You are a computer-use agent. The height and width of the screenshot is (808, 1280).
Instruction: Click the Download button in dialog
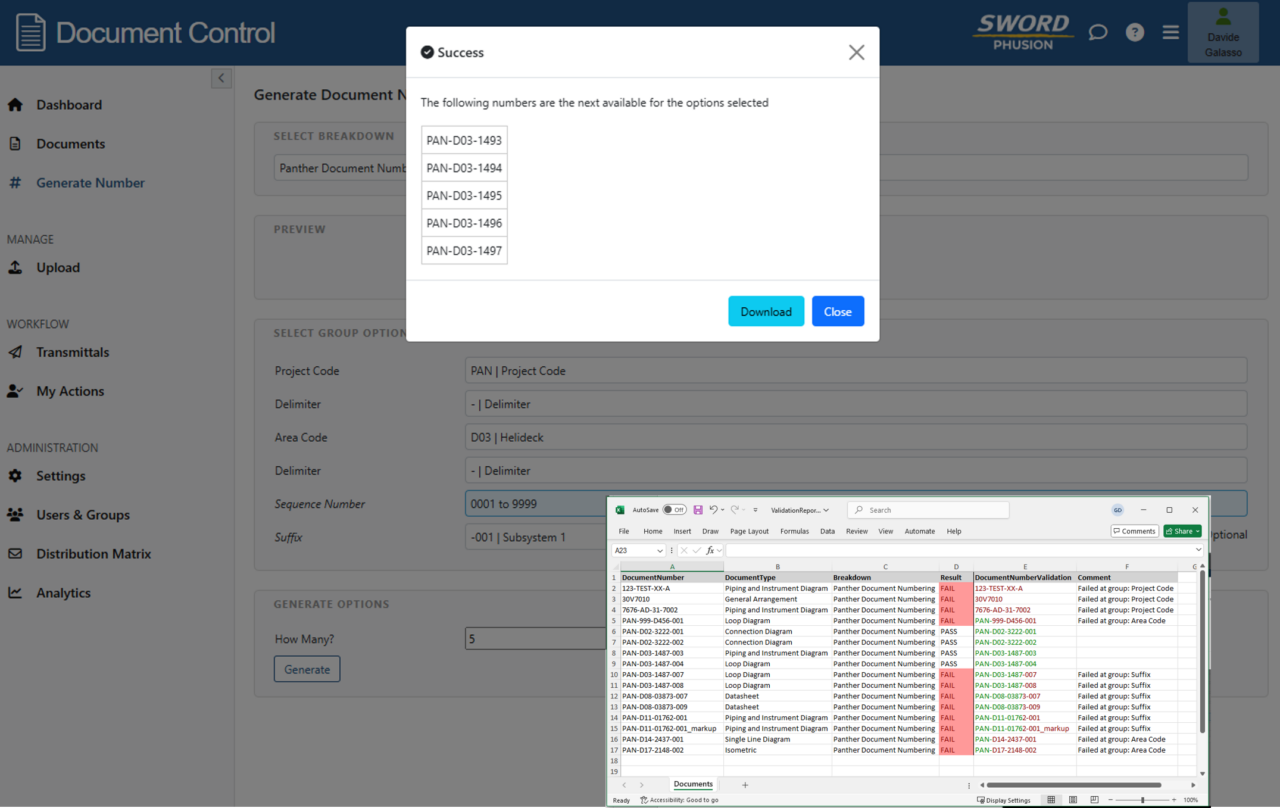point(766,311)
